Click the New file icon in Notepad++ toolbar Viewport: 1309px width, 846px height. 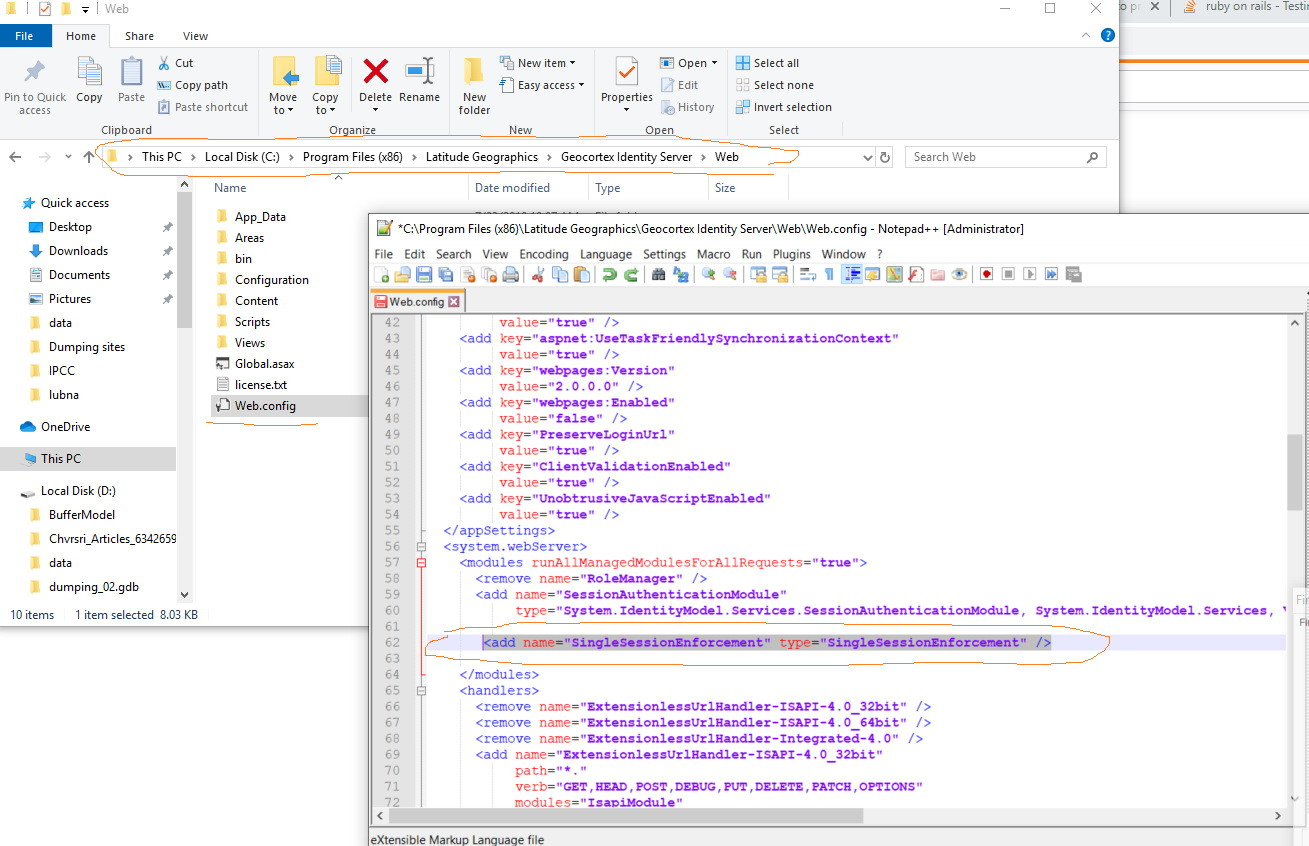pyautogui.click(x=381, y=275)
